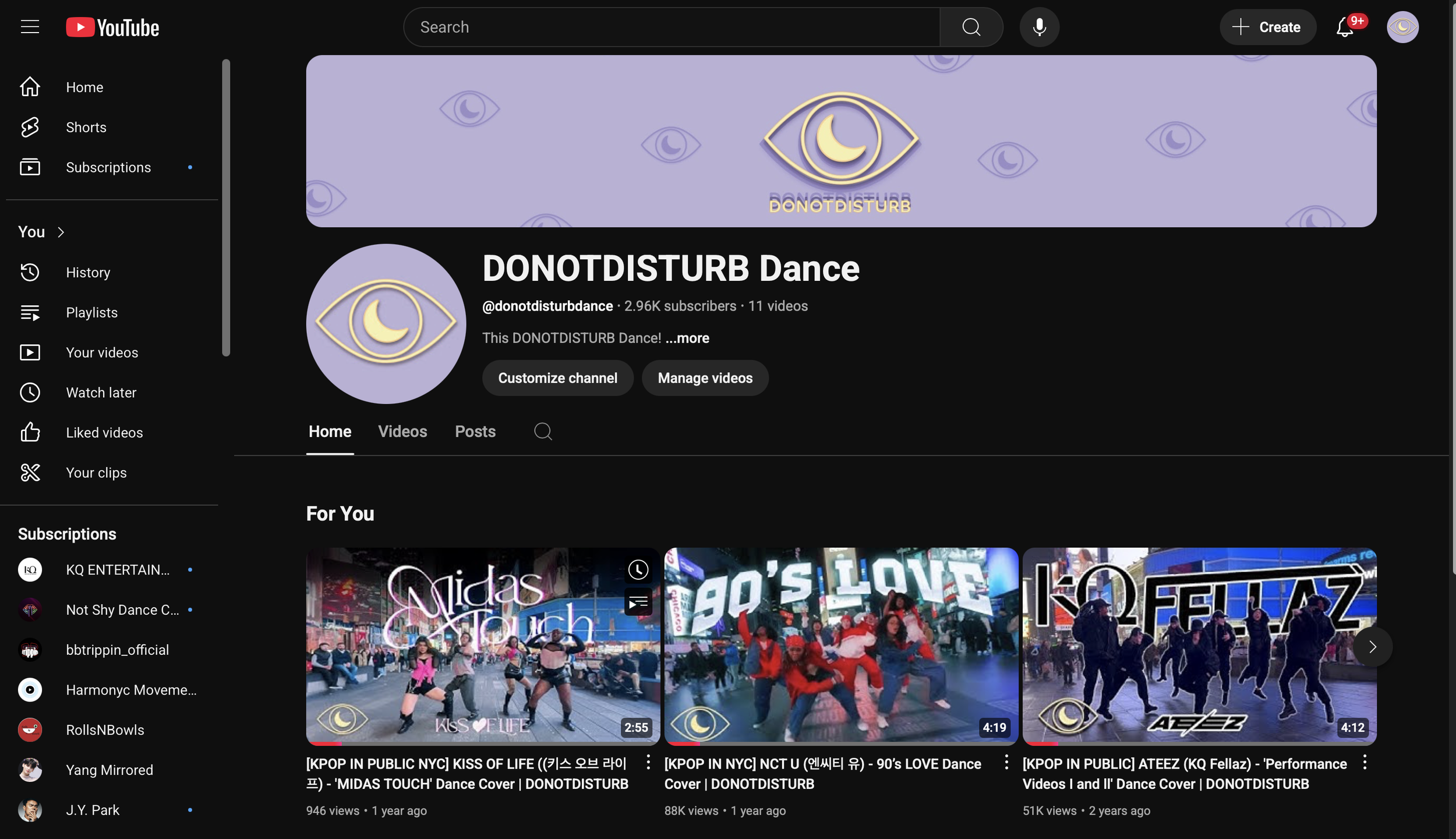Open NCT U 90's LOVE title link
Viewport: 1456px width, 839px height.
coord(822,774)
